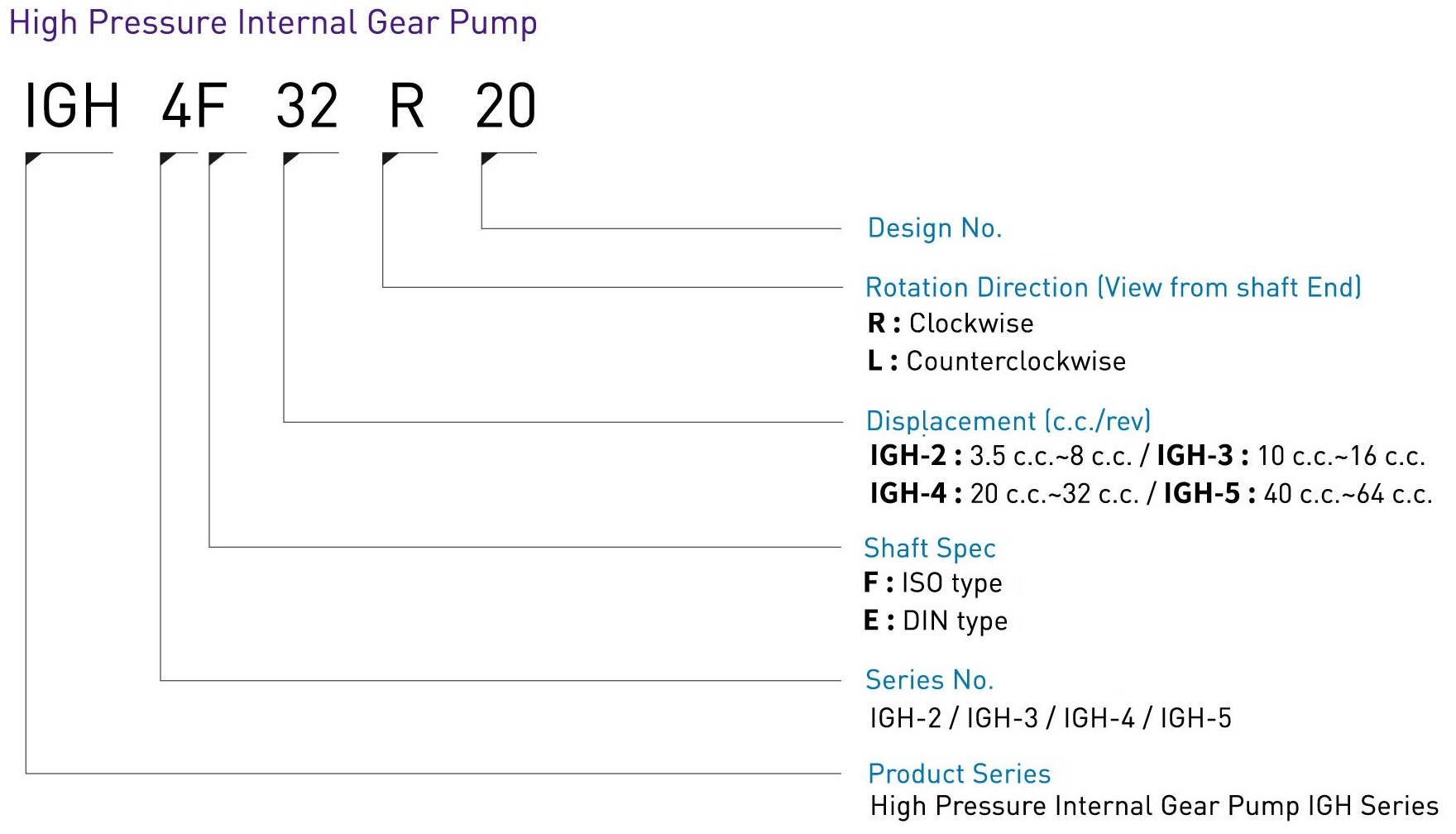
Task: Select the large 4F code segment
Action: [x=194, y=106]
